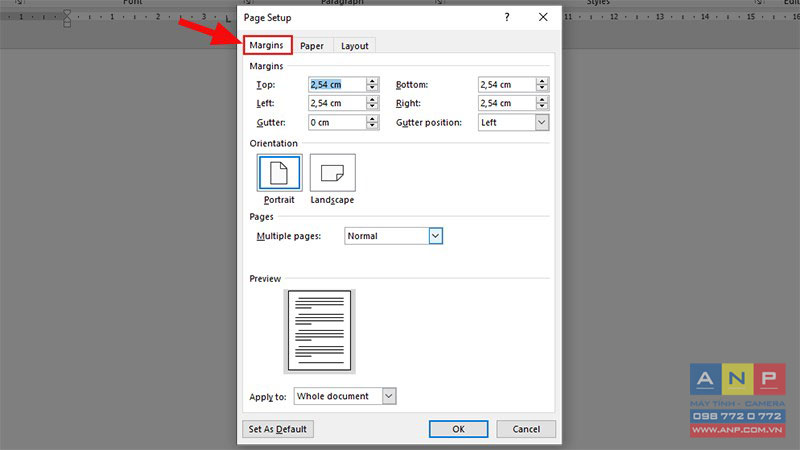Decrease the Bottom margin with down arrow

542,89
